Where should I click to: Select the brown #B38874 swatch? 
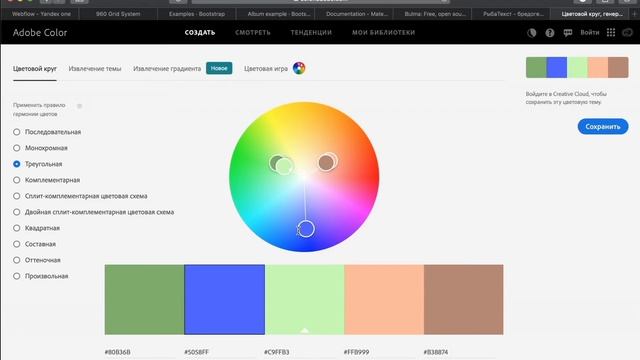pyautogui.click(x=464, y=300)
